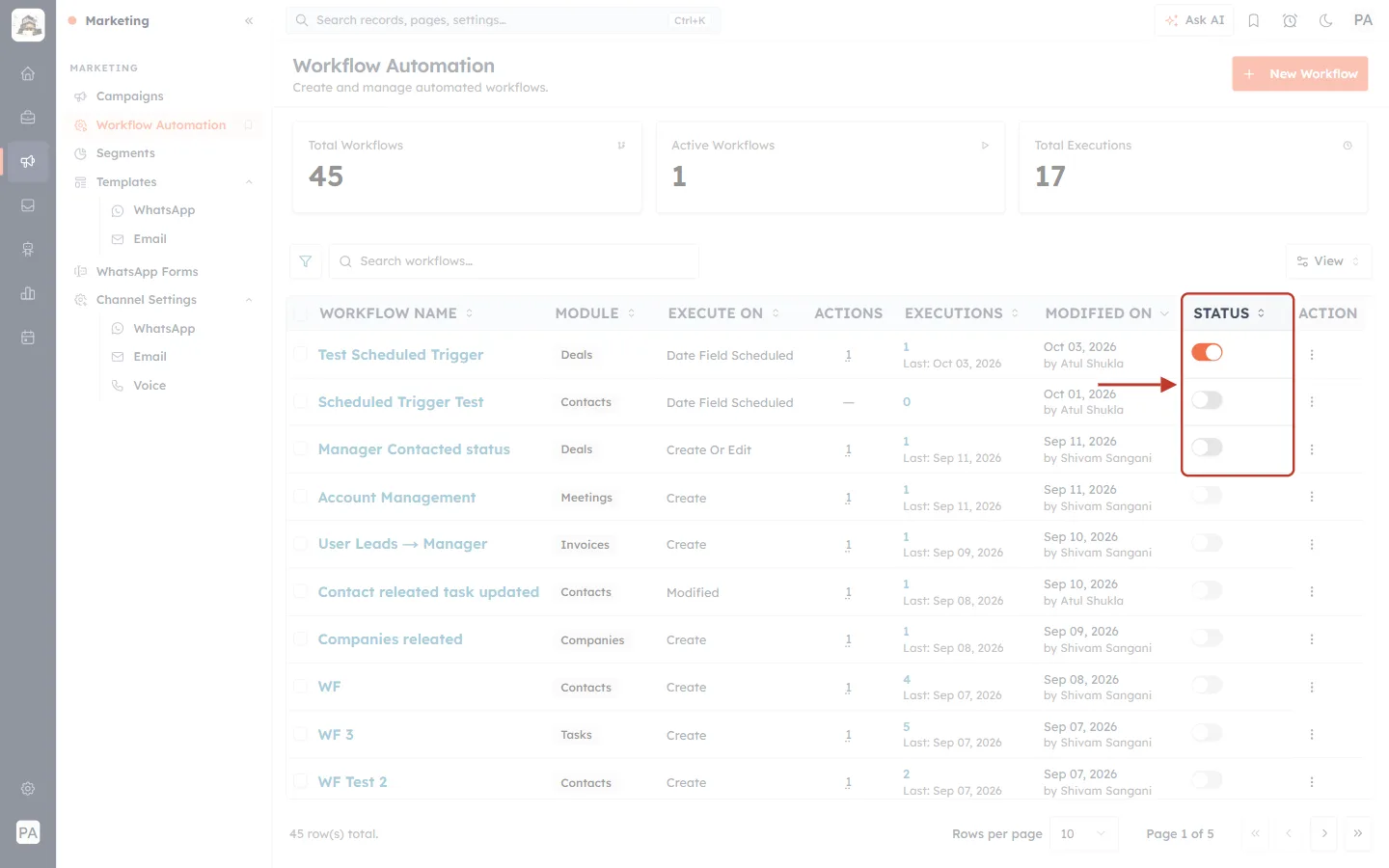Switch to dark mode moon icon

point(1326,20)
